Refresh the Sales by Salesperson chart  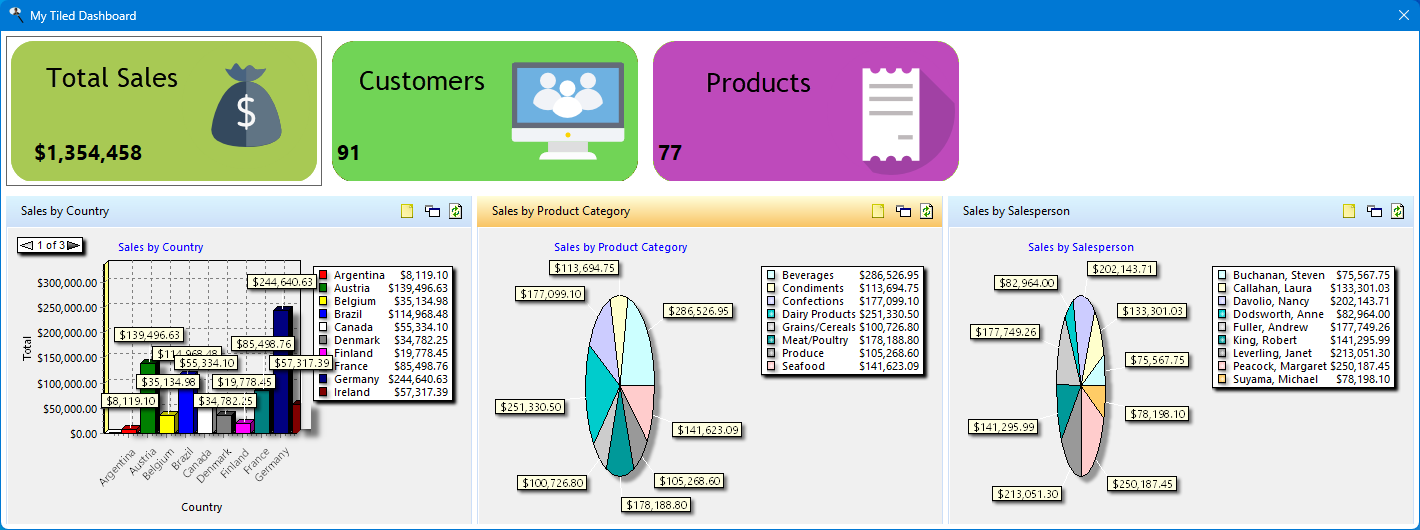click(x=1398, y=211)
